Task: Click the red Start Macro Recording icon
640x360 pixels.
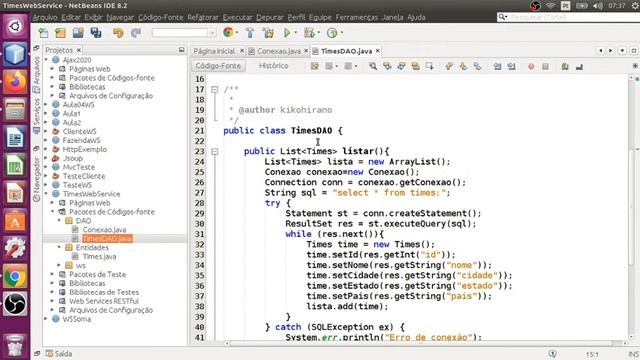Action: [x=531, y=66]
